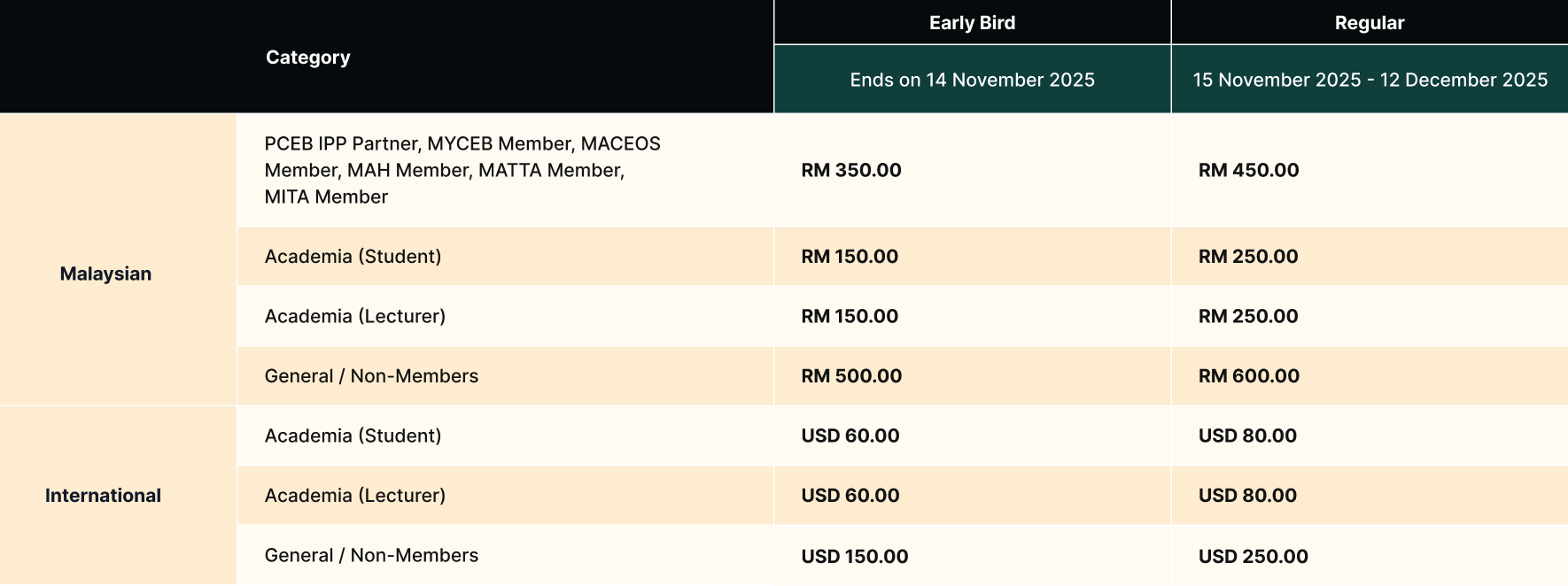Select the Early Bird column header
Image resolution: width=1568 pixels, height=586 pixels.
pos(972,23)
